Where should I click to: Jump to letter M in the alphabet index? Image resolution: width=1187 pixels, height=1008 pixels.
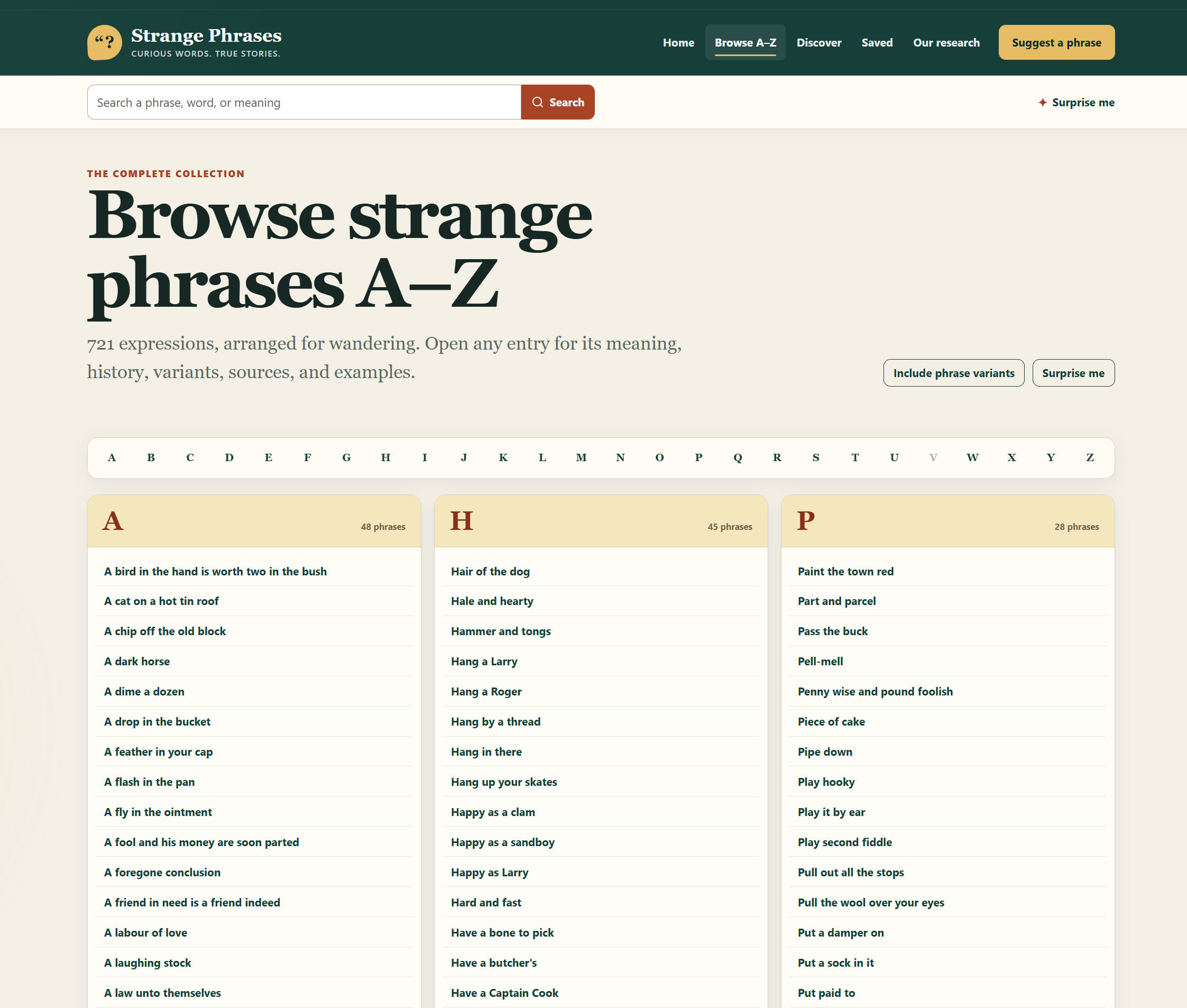coord(582,457)
